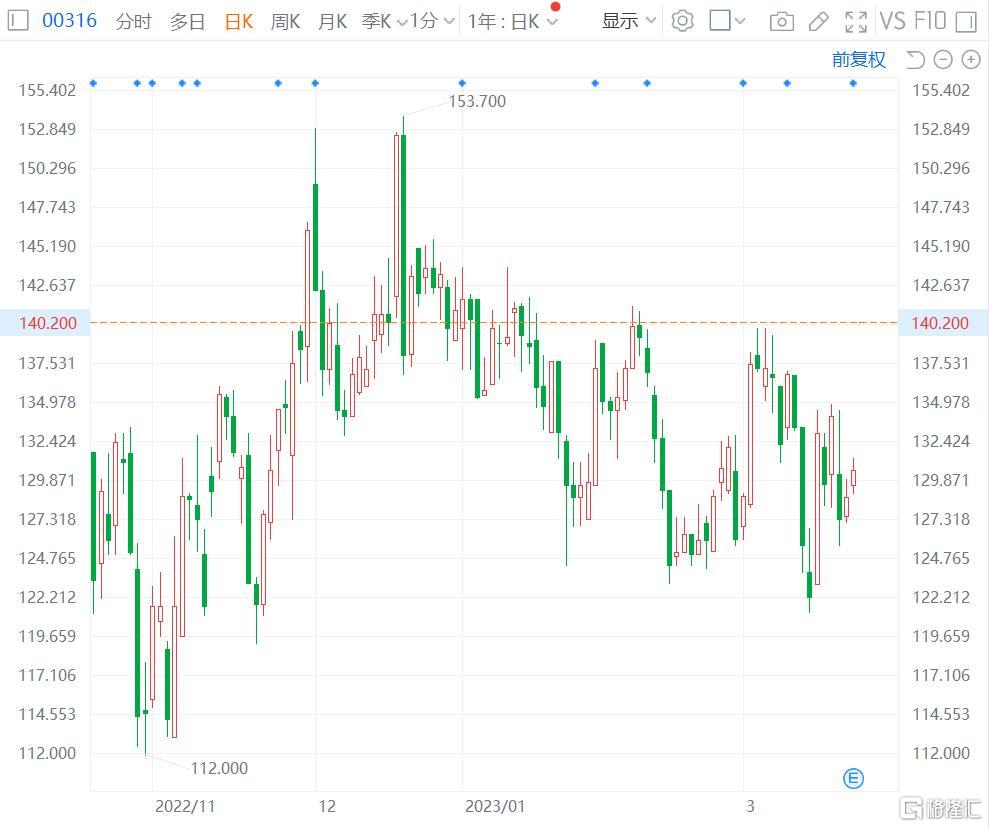The width and height of the screenshot is (989, 828).
Task: Toggle the left sidebar panel icon
Action: click(18, 21)
